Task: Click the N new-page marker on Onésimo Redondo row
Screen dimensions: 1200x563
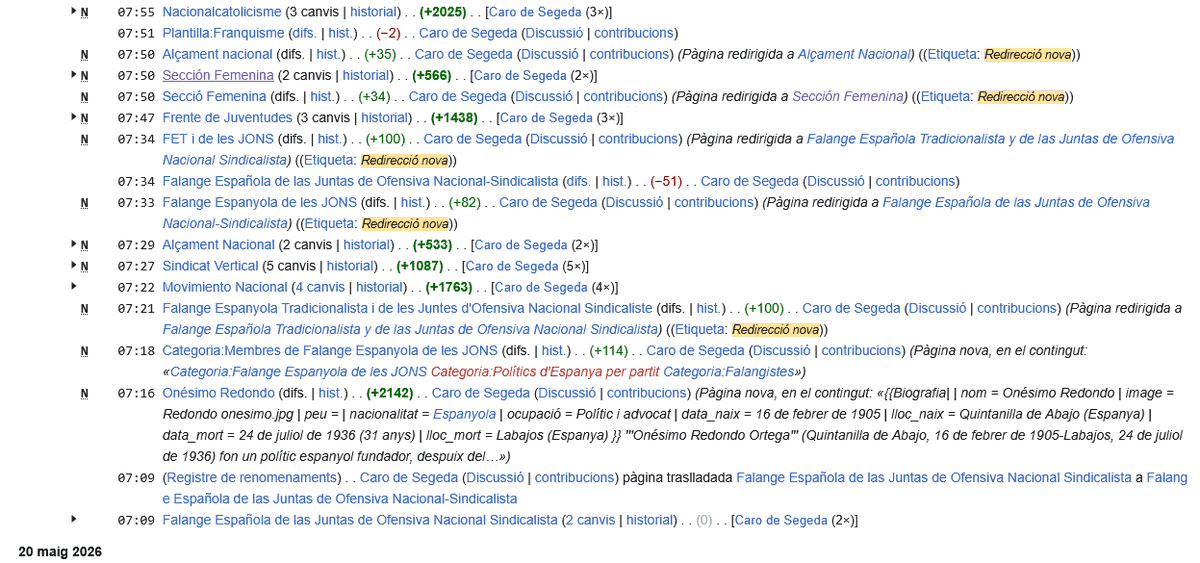Action: (x=85, y=393)
